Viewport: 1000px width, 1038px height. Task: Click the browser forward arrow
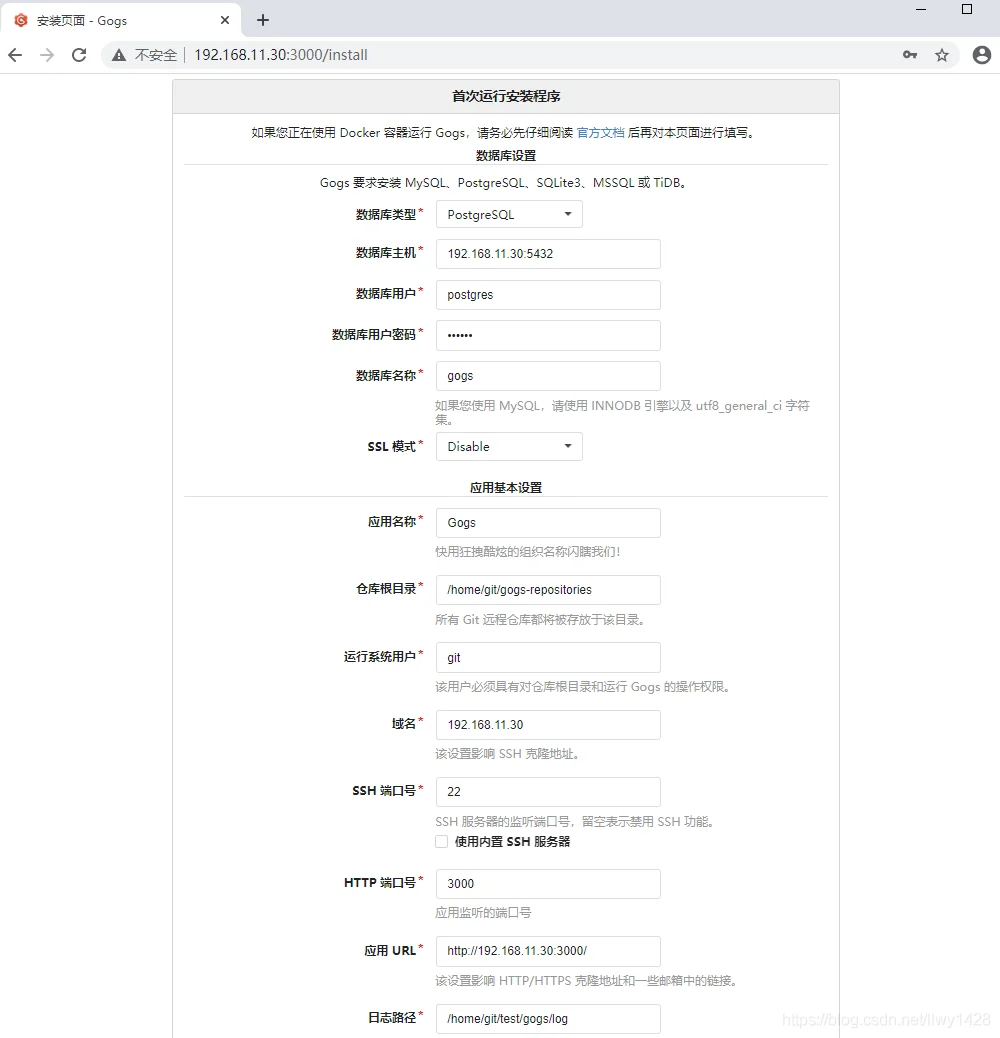(x=47, y=55)
